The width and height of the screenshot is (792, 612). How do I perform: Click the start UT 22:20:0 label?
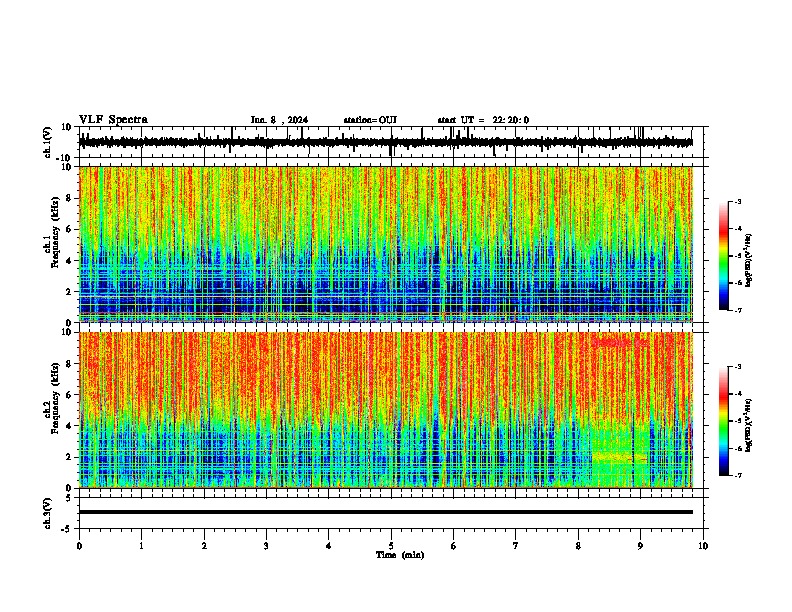click(483, 120)
